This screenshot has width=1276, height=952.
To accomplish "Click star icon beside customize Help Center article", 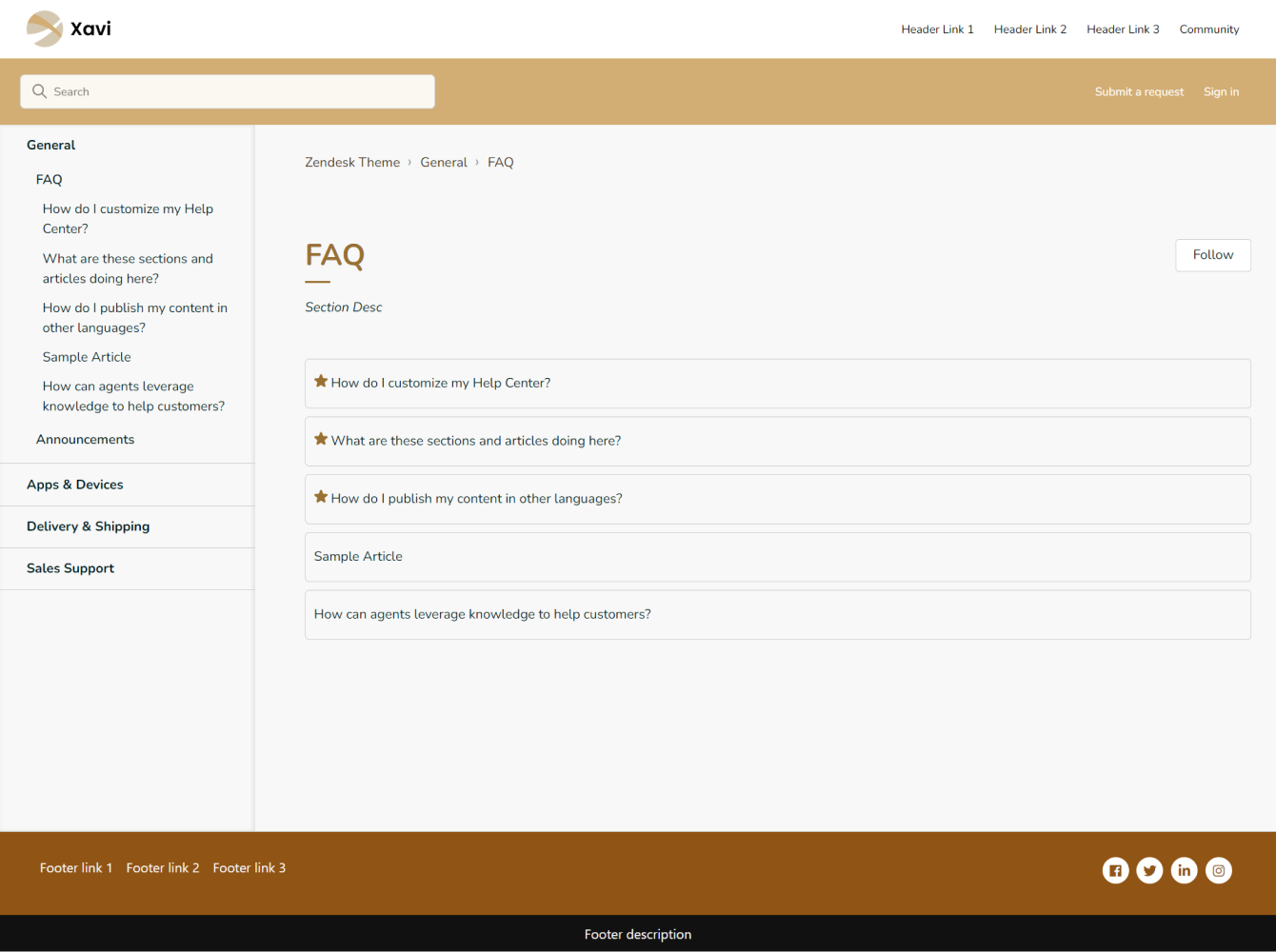I will 321,382.
